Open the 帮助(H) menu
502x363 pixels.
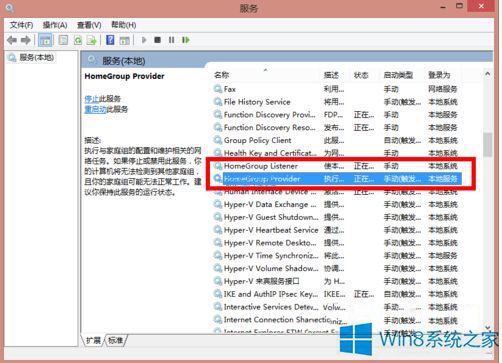tap(123, 25)
